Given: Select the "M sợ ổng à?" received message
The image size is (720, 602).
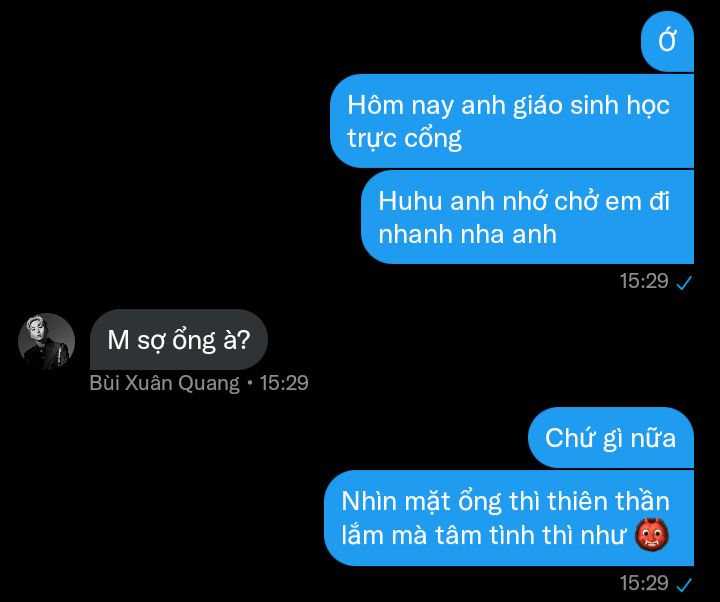Looking at the screenshot, I should click(179, 339).
